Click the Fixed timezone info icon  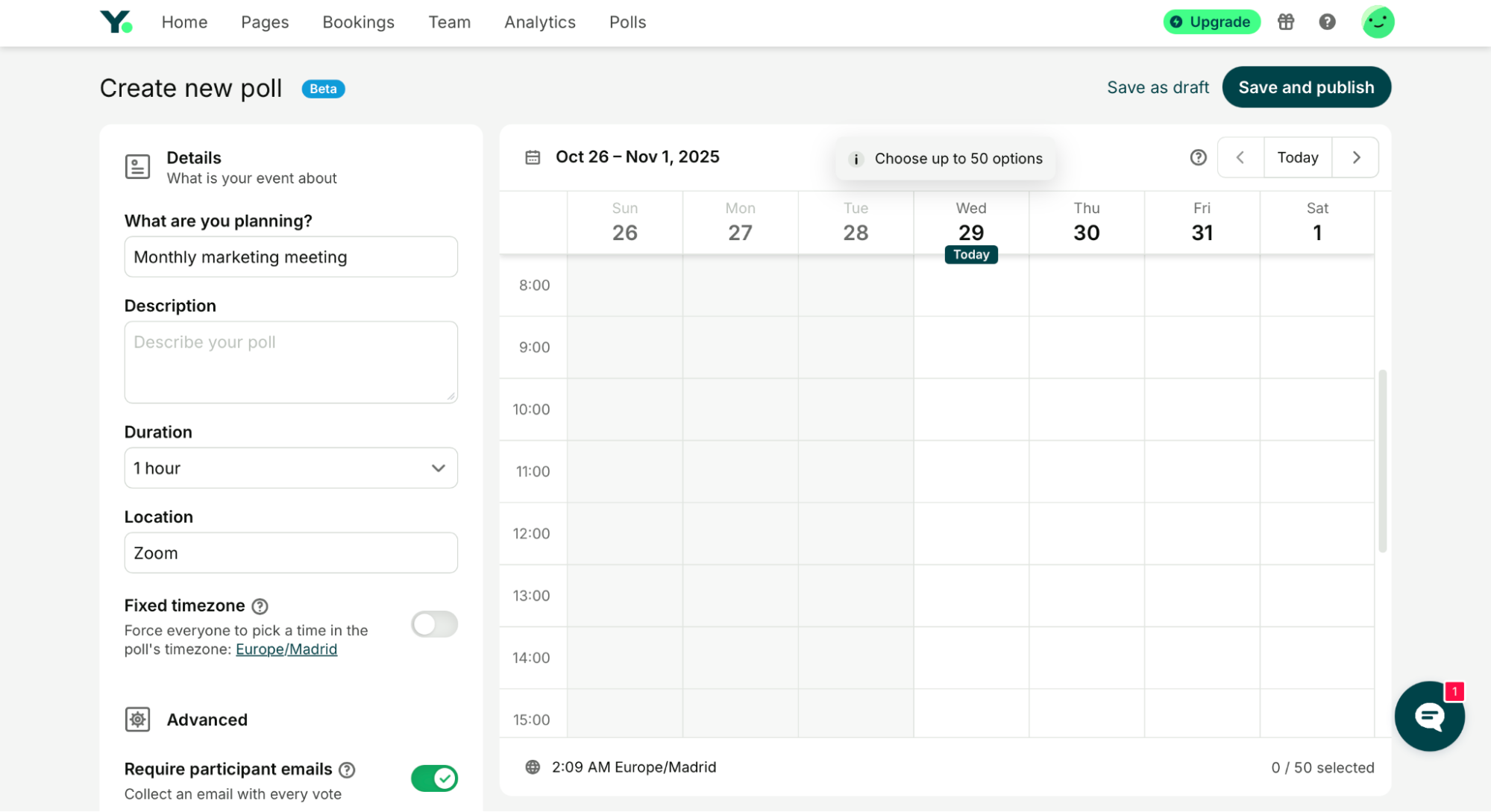tap(260, 606)
